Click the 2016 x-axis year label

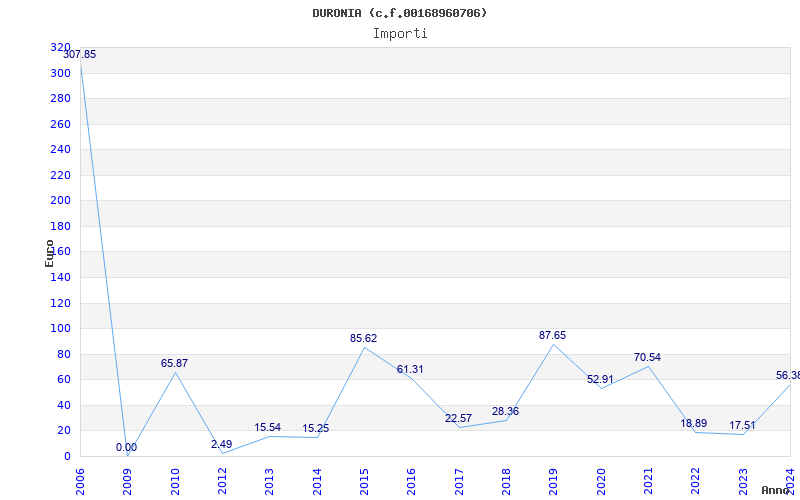[x=411, y=482]
